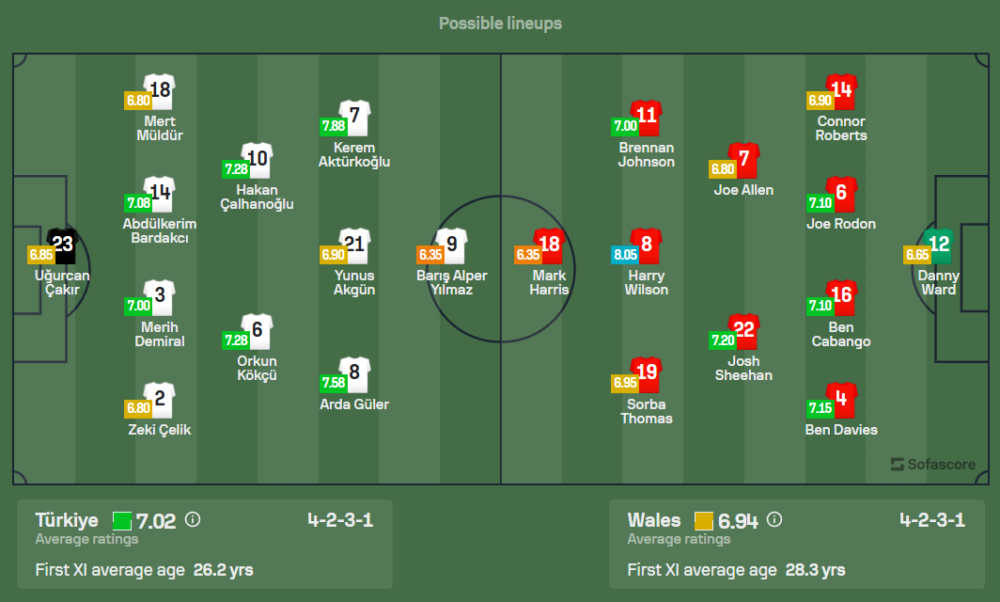The height and width of the screenshot is (602, 1000).
Task: Click Uğurcan Çakır's black goalkeeper jersey
Action: tap(63, 245)
